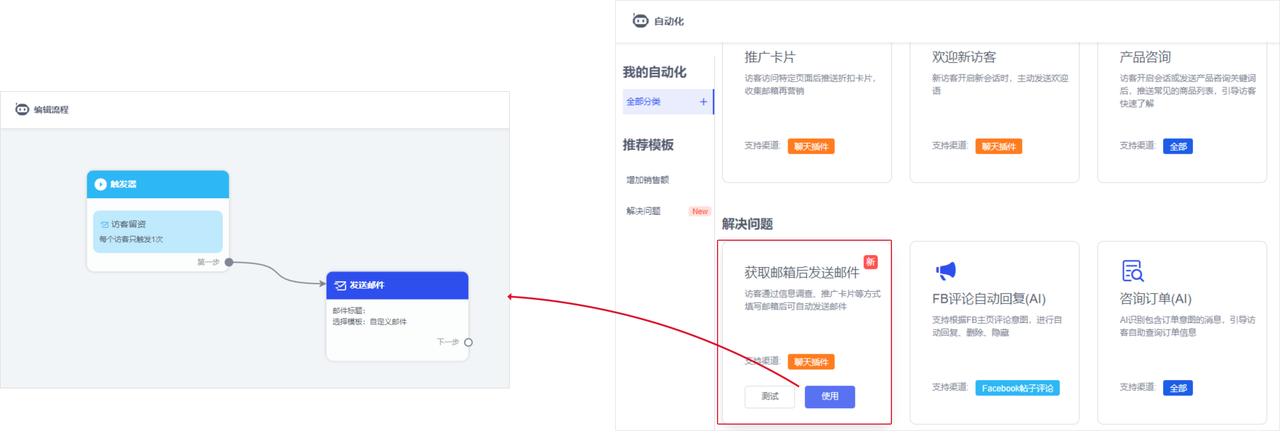Click the 聊天插件 tag on 推广卡片 card
Image resolution: width=1280 pixels, height=431 pixels.
(810, 146)
